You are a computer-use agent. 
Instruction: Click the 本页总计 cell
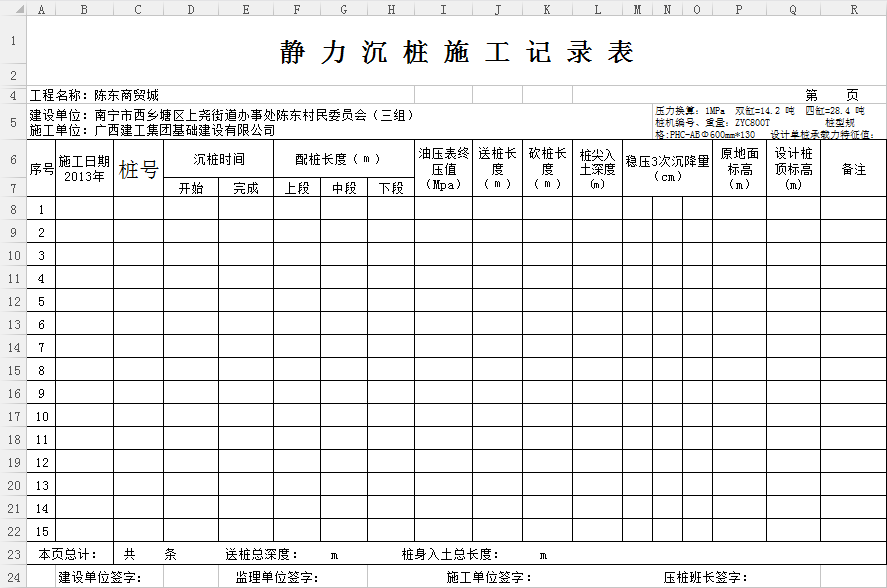click(68, 554)
